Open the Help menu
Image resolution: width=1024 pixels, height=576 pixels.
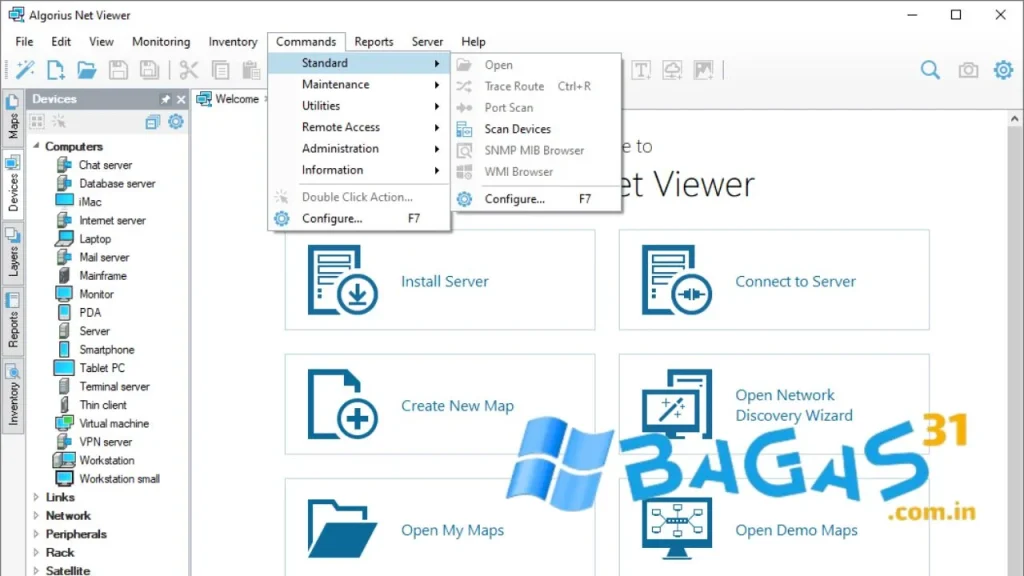click(473, 41)
